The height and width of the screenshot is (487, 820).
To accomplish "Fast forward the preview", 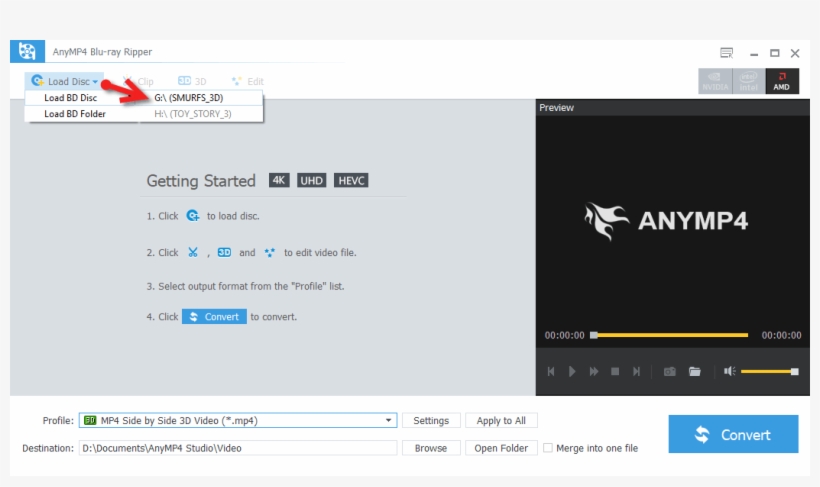I will pos(594,371).
